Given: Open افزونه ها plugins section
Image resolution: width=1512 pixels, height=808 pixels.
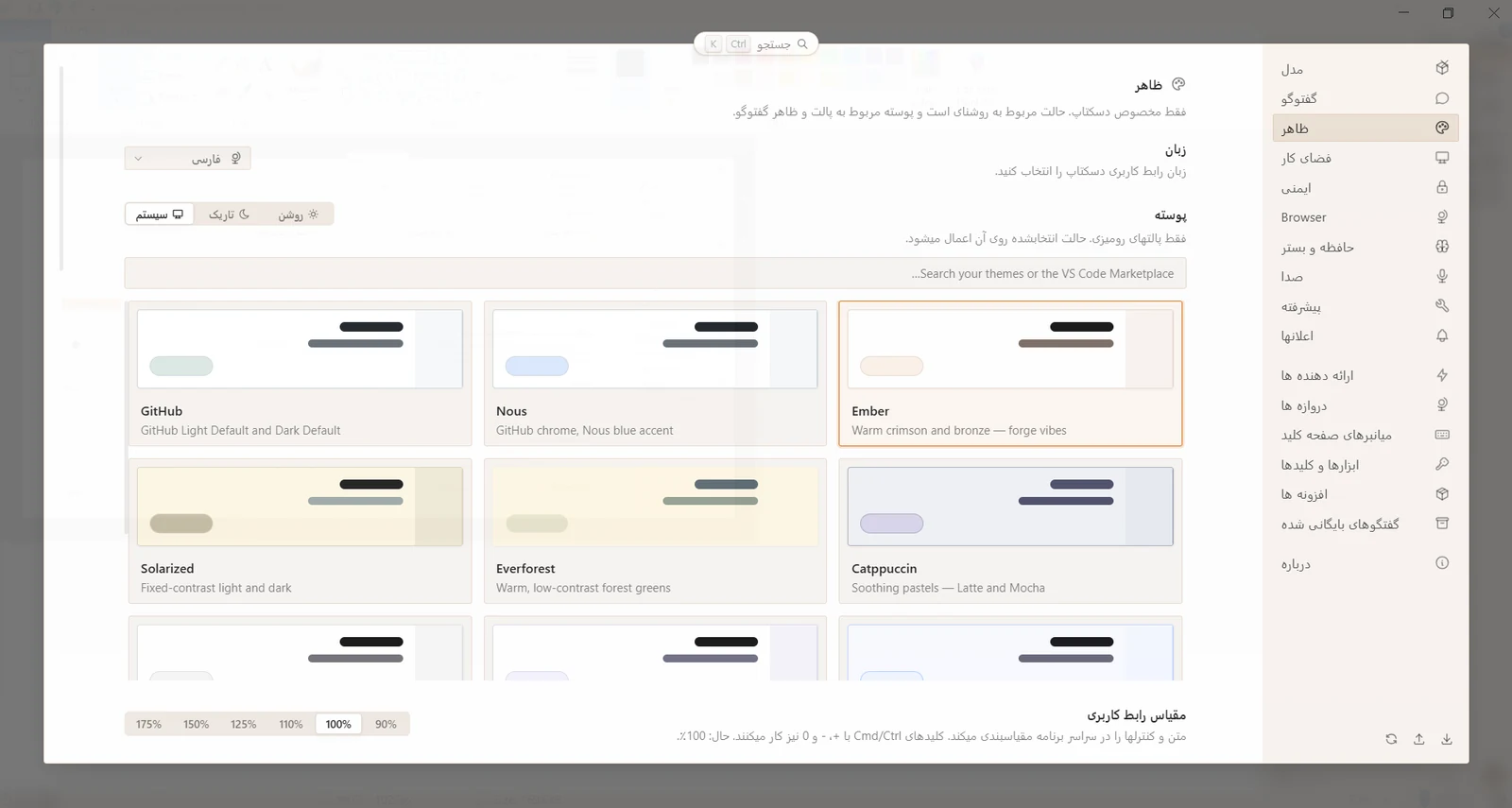Looking at the screenshot, I should 1366,494.
